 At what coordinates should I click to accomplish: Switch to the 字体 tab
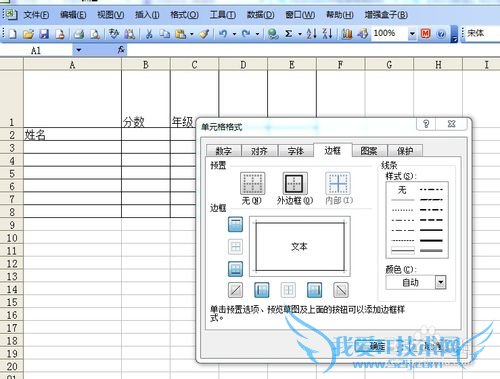tap(296, 151)
